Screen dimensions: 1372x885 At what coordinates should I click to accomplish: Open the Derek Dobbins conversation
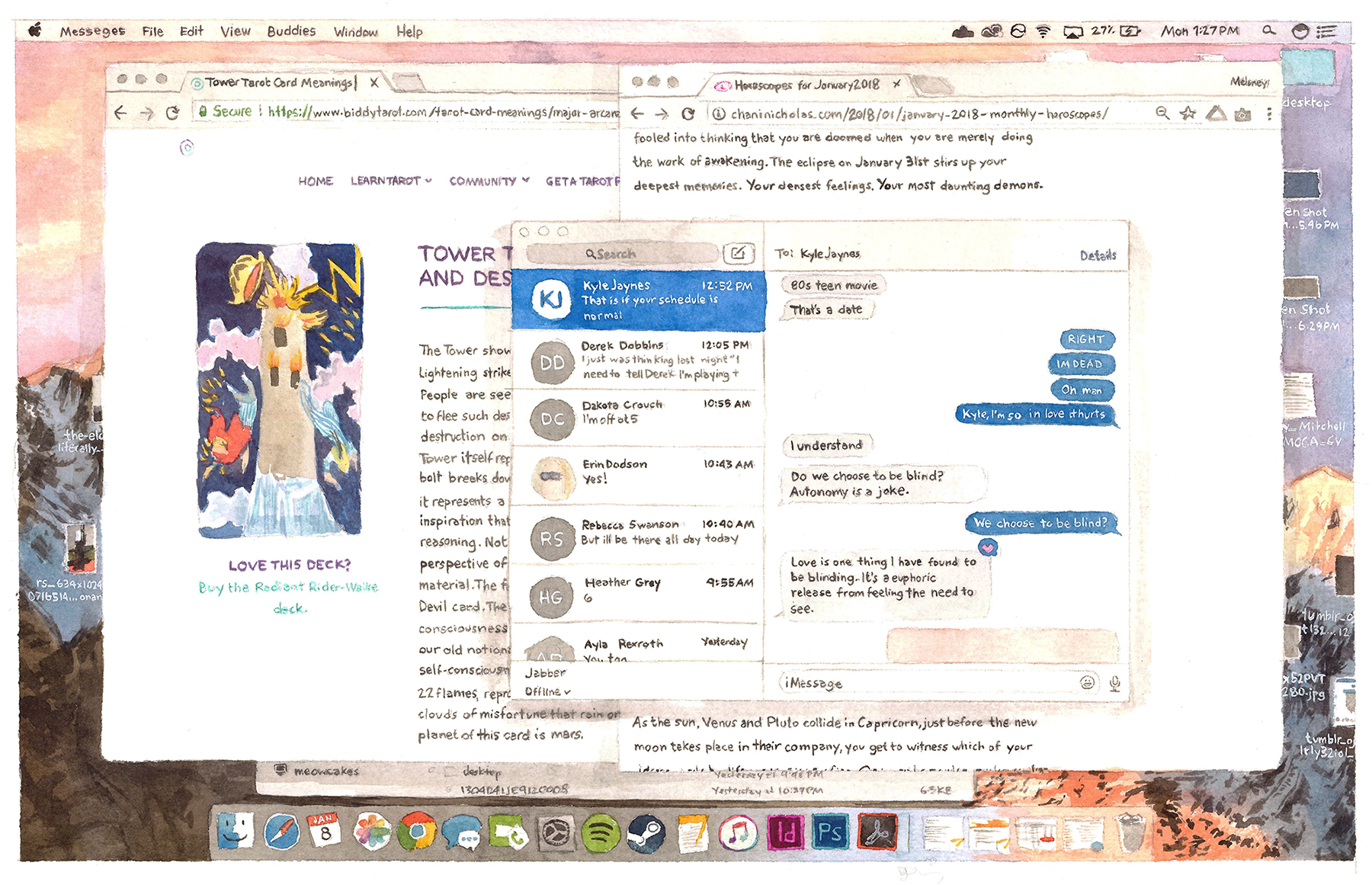(638, 361)
